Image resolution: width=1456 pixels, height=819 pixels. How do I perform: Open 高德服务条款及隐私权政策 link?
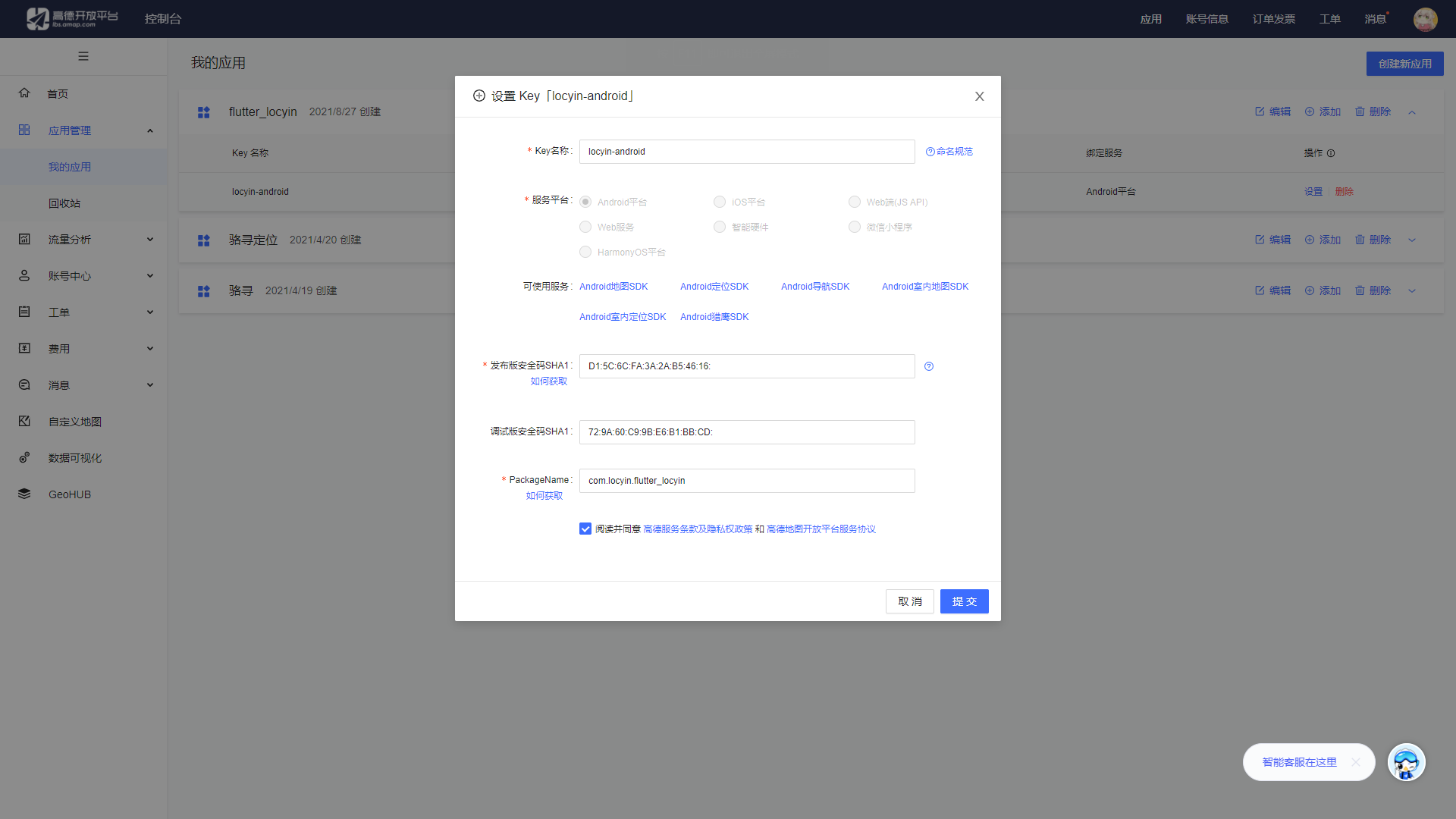pyautogui.click(x=698, y=529)
